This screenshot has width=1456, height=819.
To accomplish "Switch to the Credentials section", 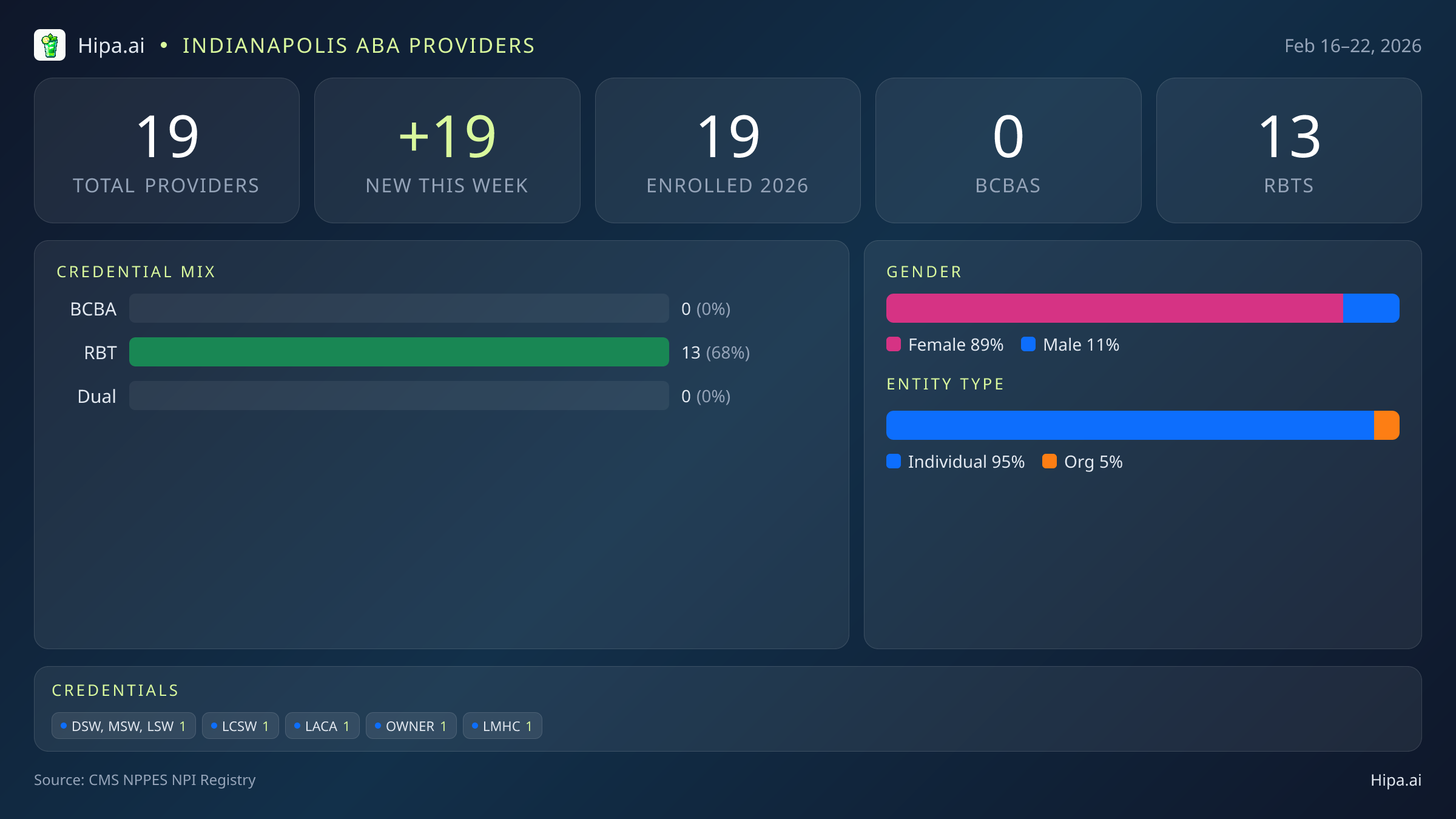I will (116, 690).
